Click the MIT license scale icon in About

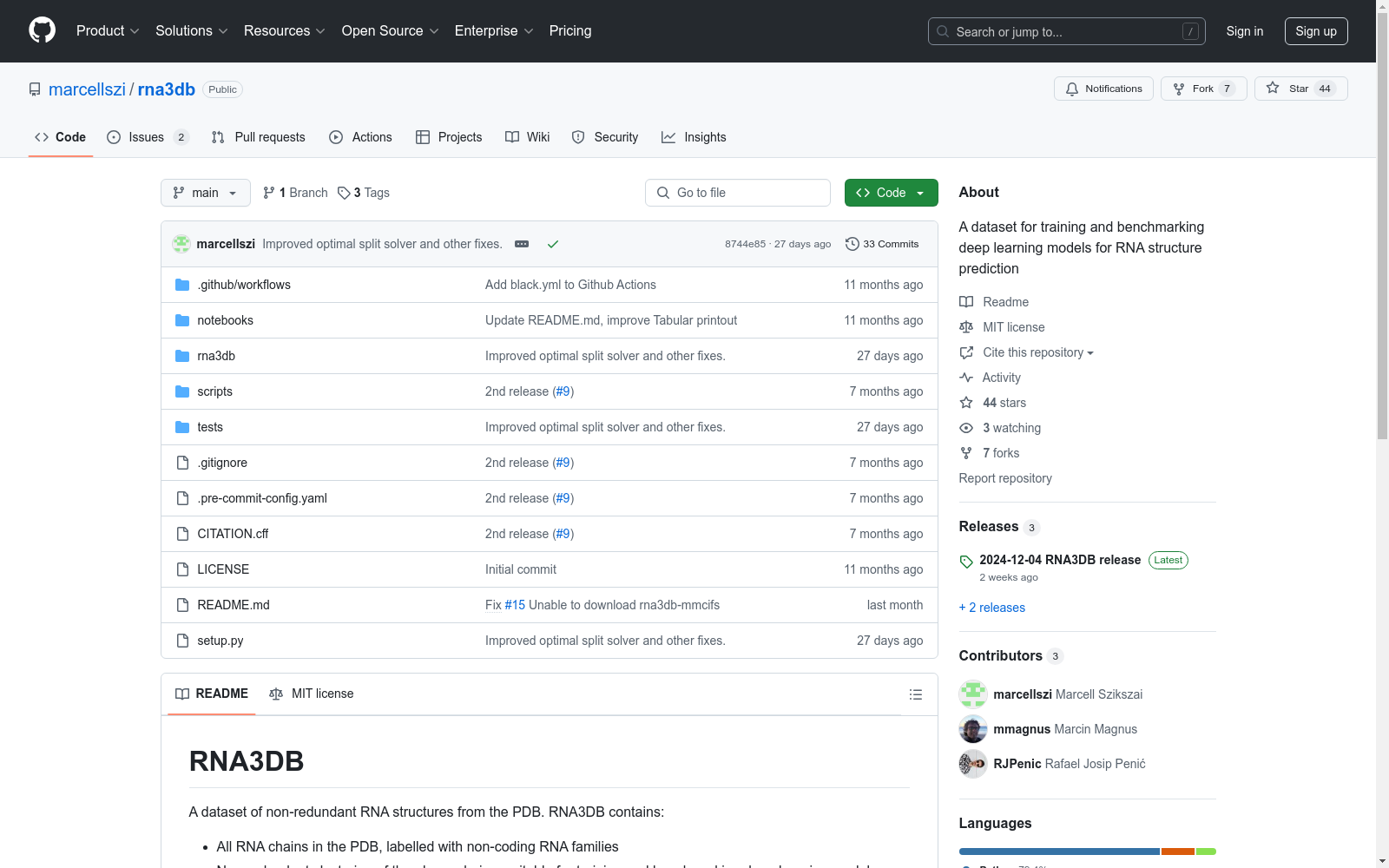(966, 327)
